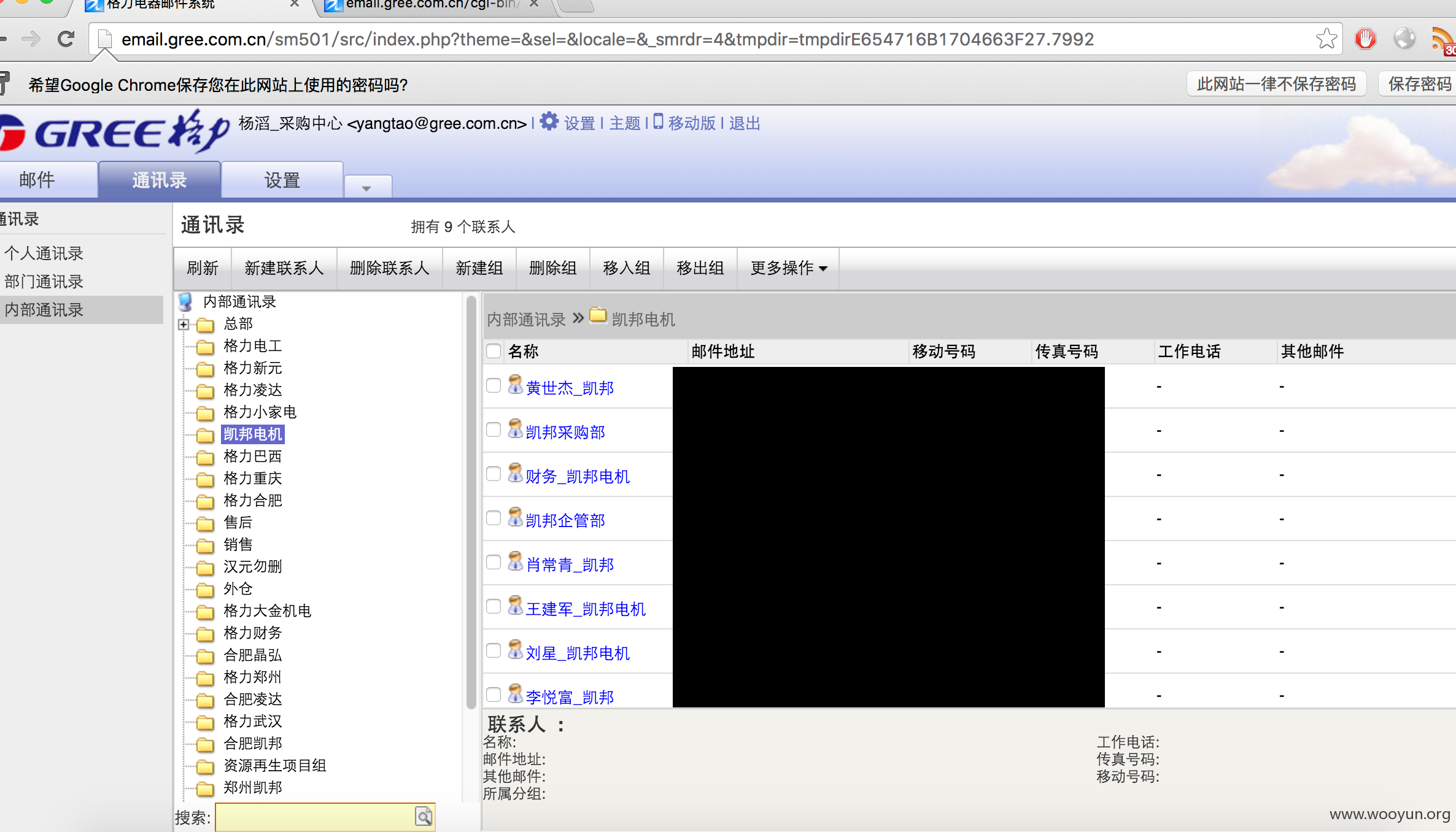
Task: Check the box for 凯邦企管部
Action: (x=494, y=518)
